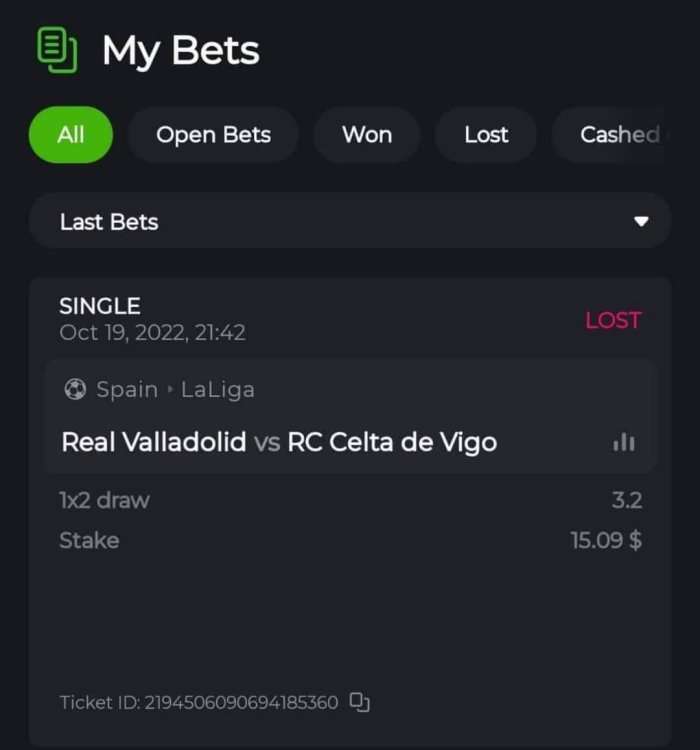Screen dimensions: 700x750
Task: Click the My Bets ticket icon
Action: point(57,50)
